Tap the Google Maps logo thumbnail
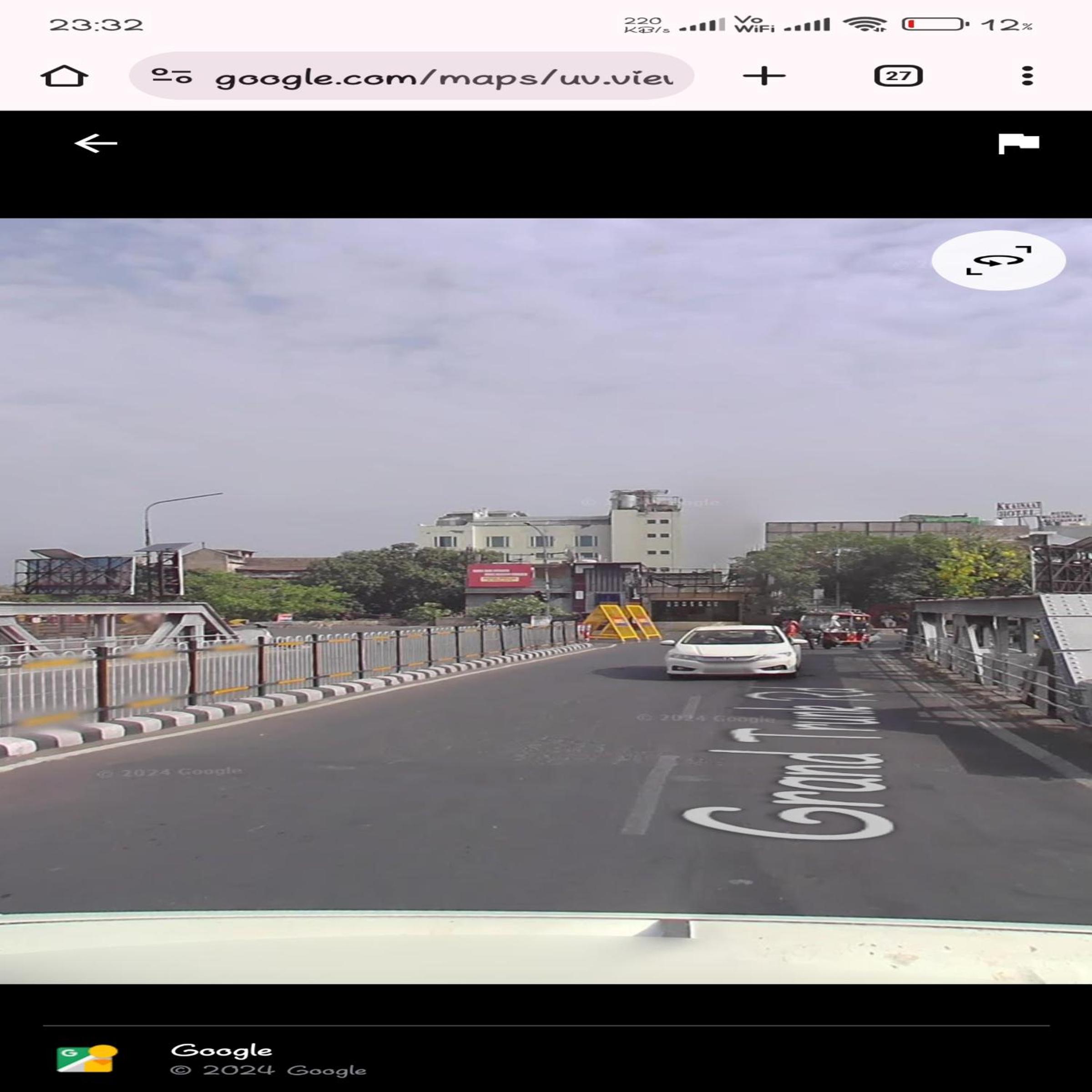Screen dimensions: 1092x1092 click(86, 1059)
